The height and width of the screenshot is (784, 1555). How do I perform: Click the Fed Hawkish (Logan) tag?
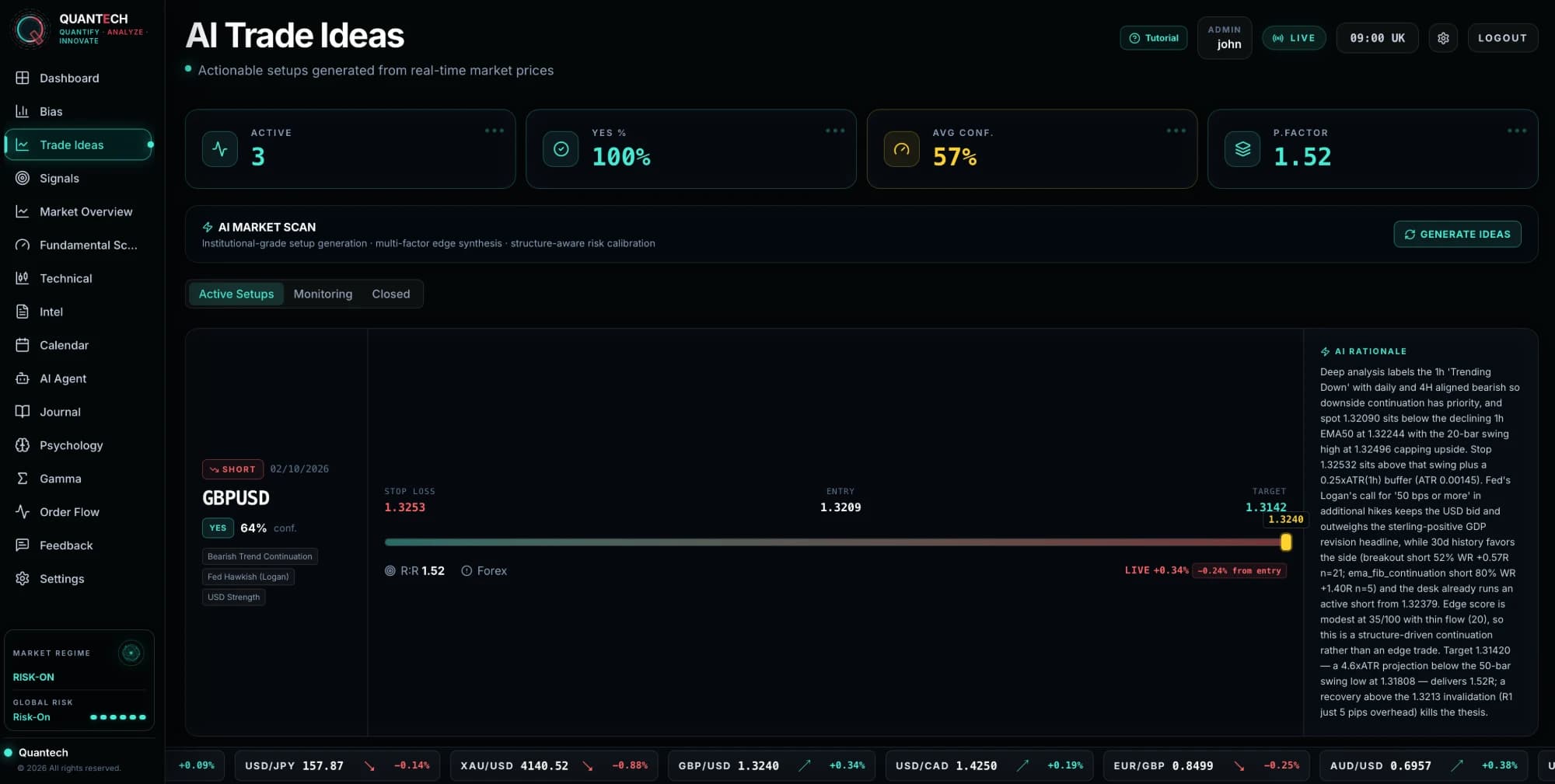click(248, 577)
